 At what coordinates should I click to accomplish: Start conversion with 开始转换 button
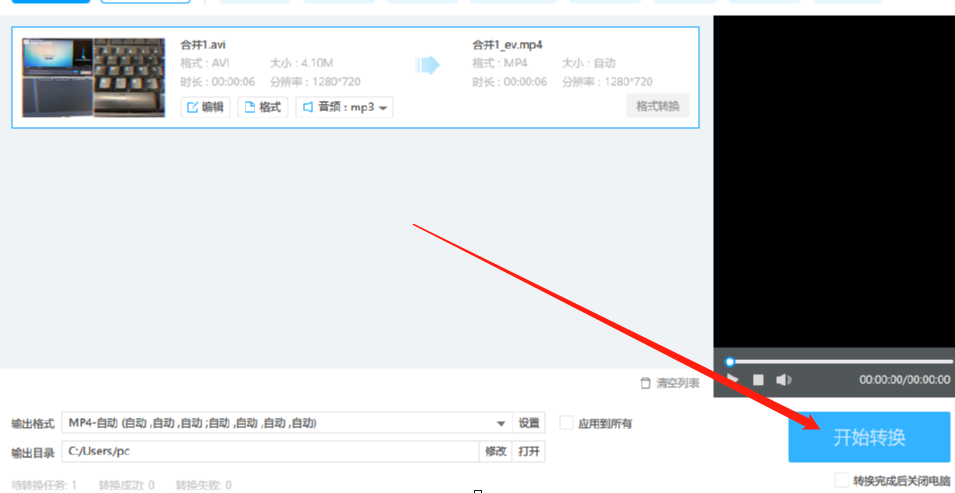[869, 437]
